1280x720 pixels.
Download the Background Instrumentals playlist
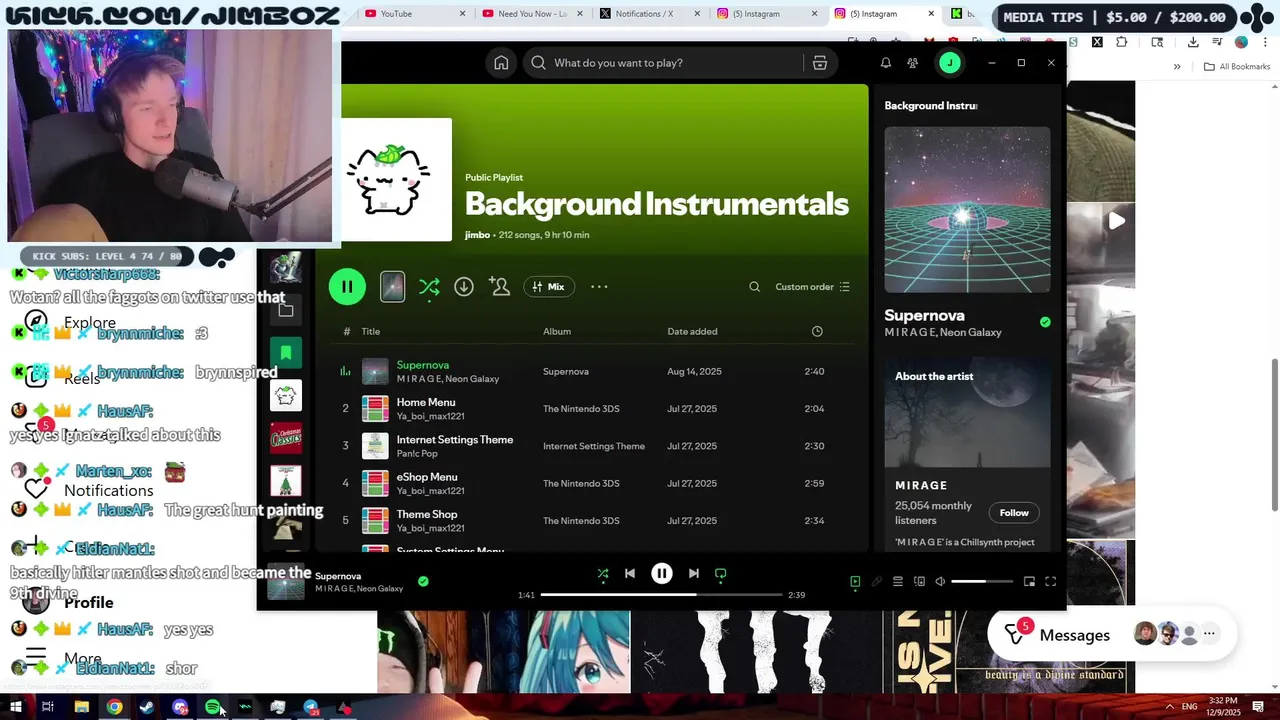click(464, 287)
